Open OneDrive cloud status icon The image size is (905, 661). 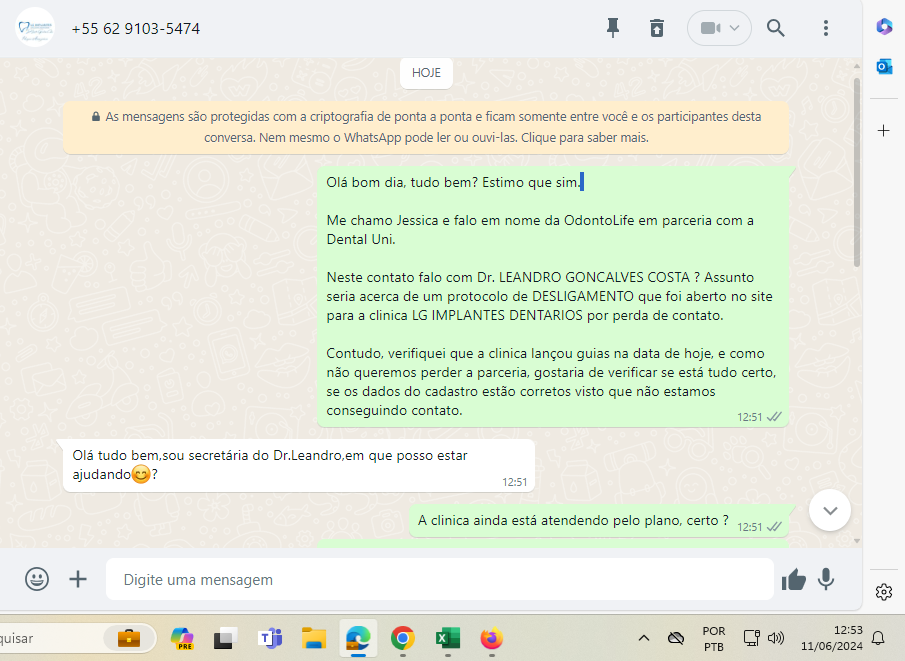pos(676,638)
